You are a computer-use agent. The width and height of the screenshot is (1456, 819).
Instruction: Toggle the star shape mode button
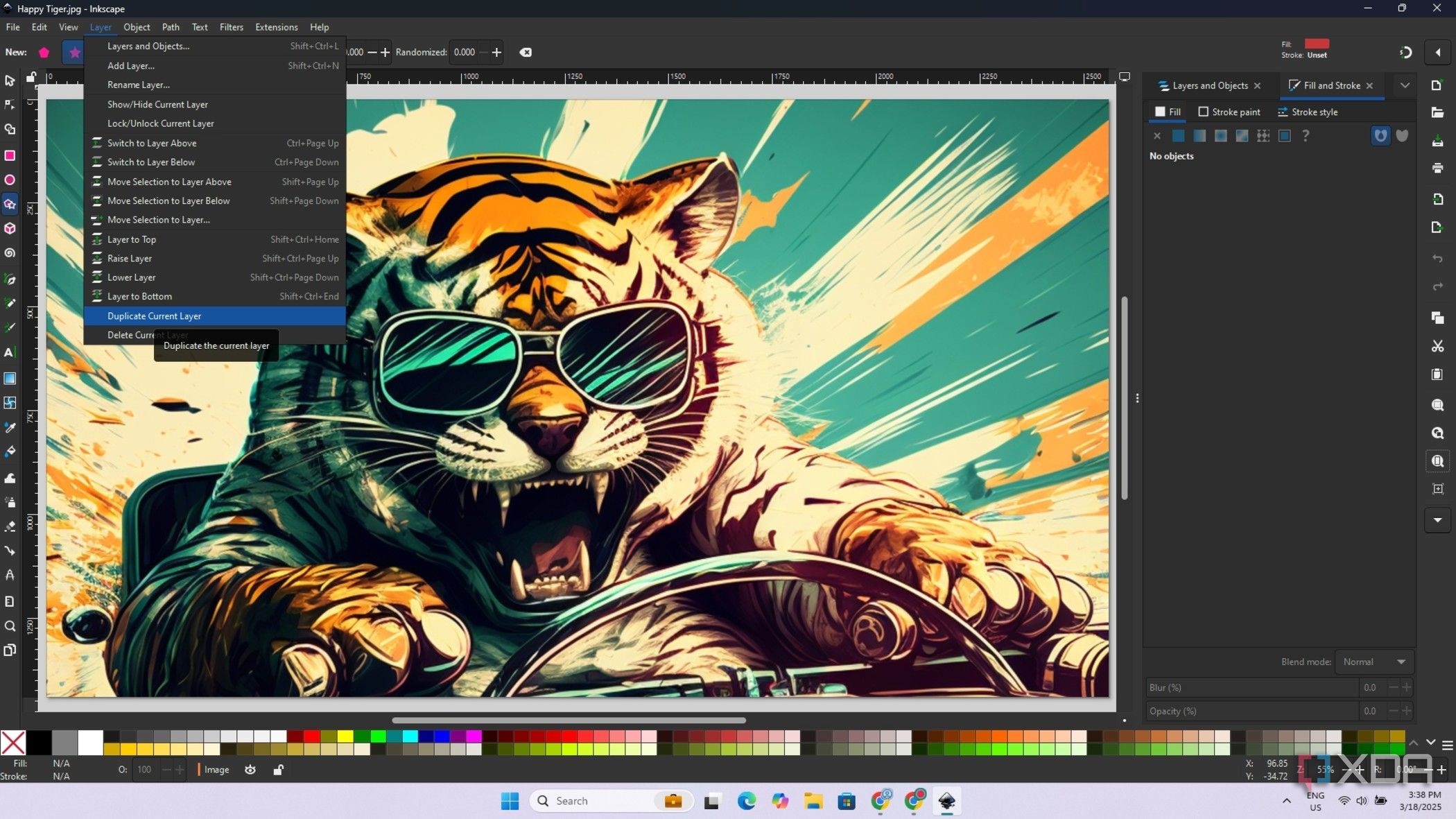(74, 52)
